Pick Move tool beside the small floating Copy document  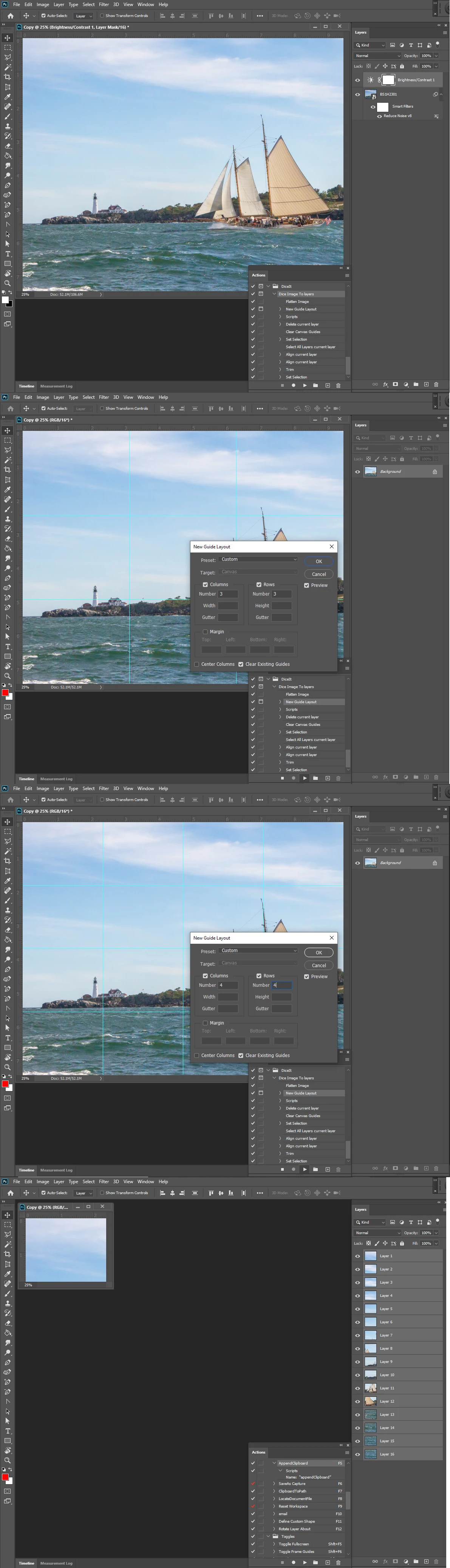(7, 1215)
